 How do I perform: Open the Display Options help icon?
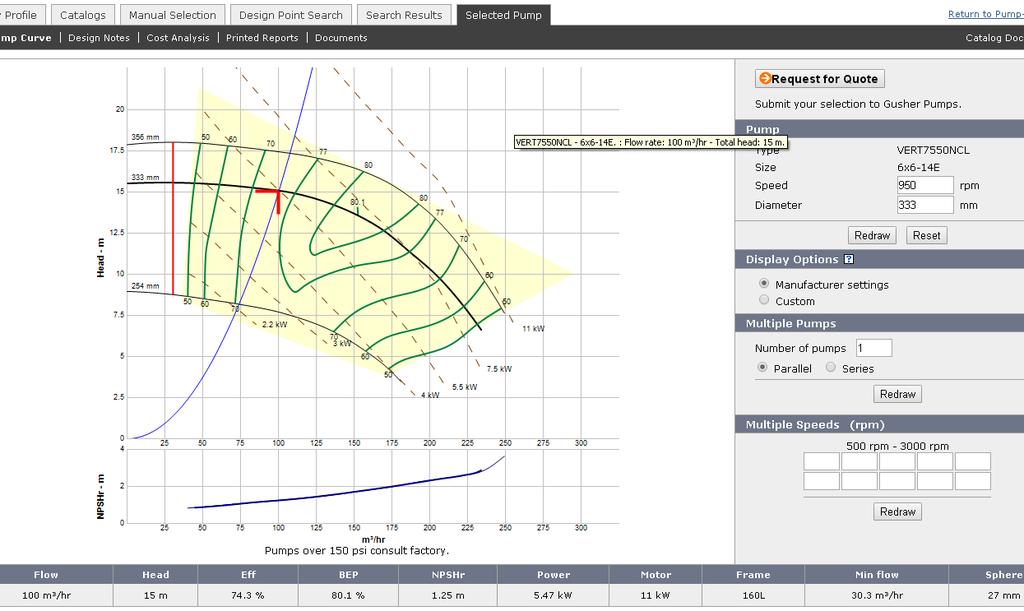point(848,259)
